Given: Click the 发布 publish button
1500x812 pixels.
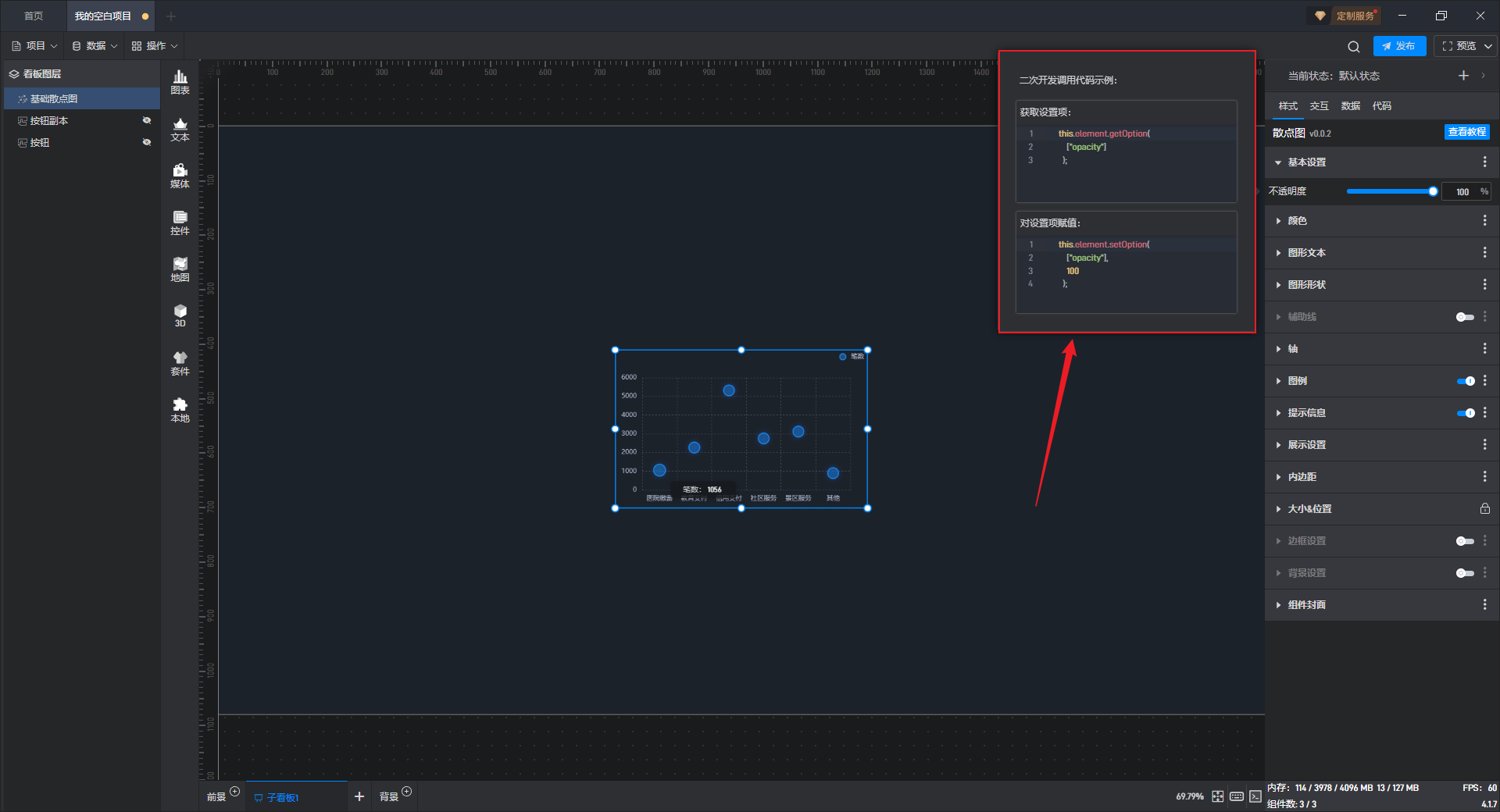Looking at the screenshot, I should tap(1399, 46).
